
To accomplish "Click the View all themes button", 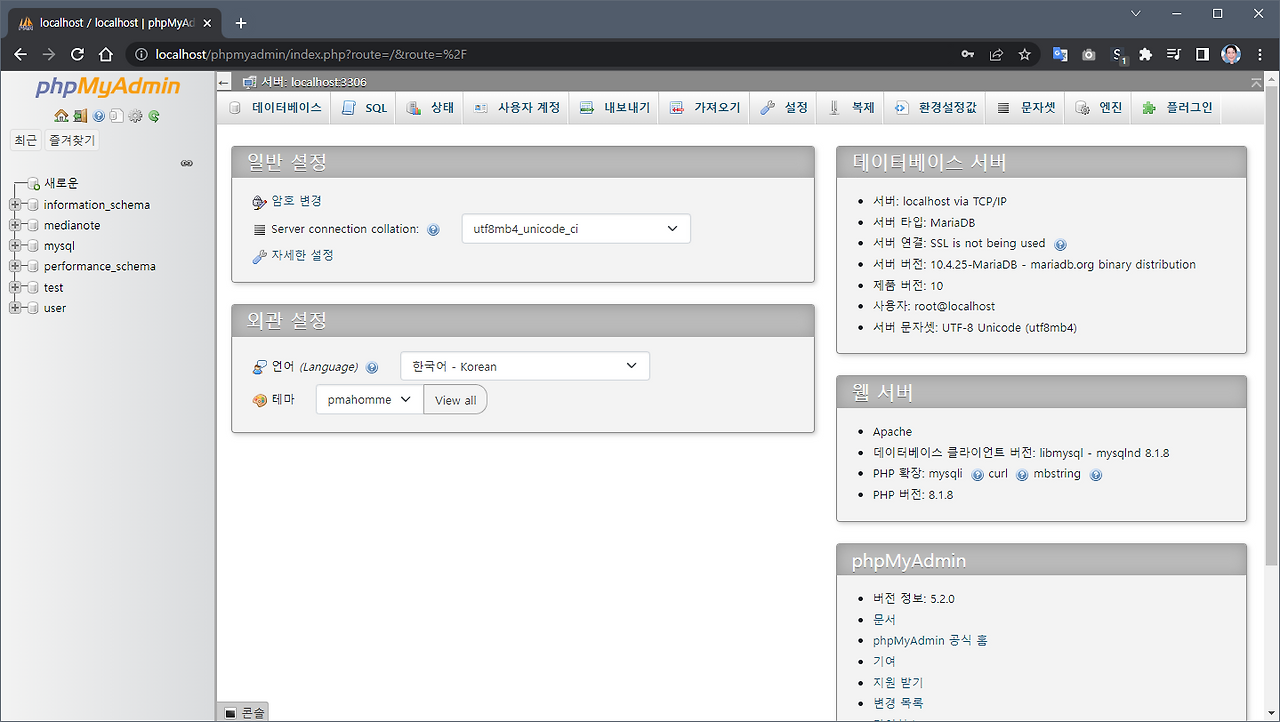I will (455, 399).
